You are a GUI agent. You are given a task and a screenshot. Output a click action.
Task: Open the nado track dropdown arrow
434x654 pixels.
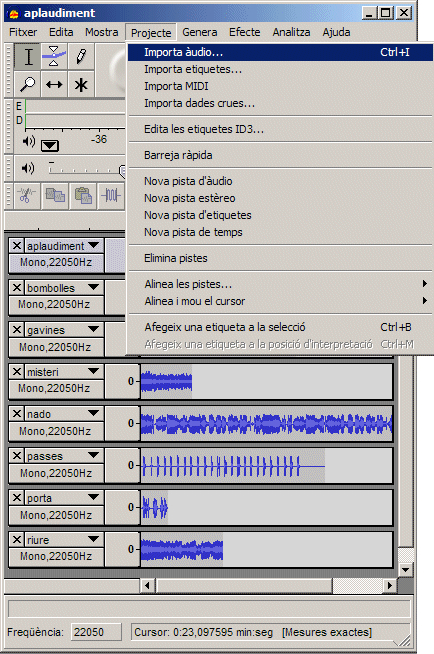(x=94, y=413)
